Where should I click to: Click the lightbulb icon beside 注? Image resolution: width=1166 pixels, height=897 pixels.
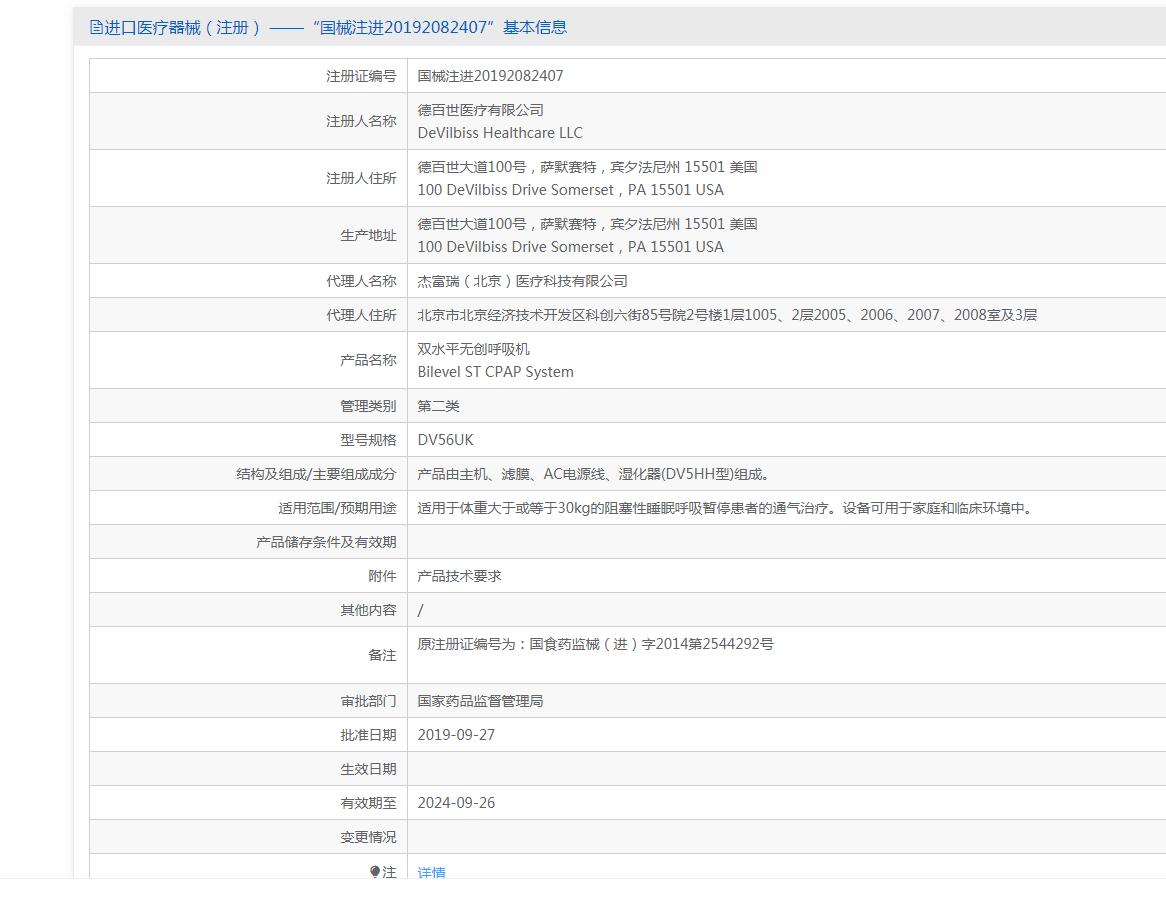375,872
